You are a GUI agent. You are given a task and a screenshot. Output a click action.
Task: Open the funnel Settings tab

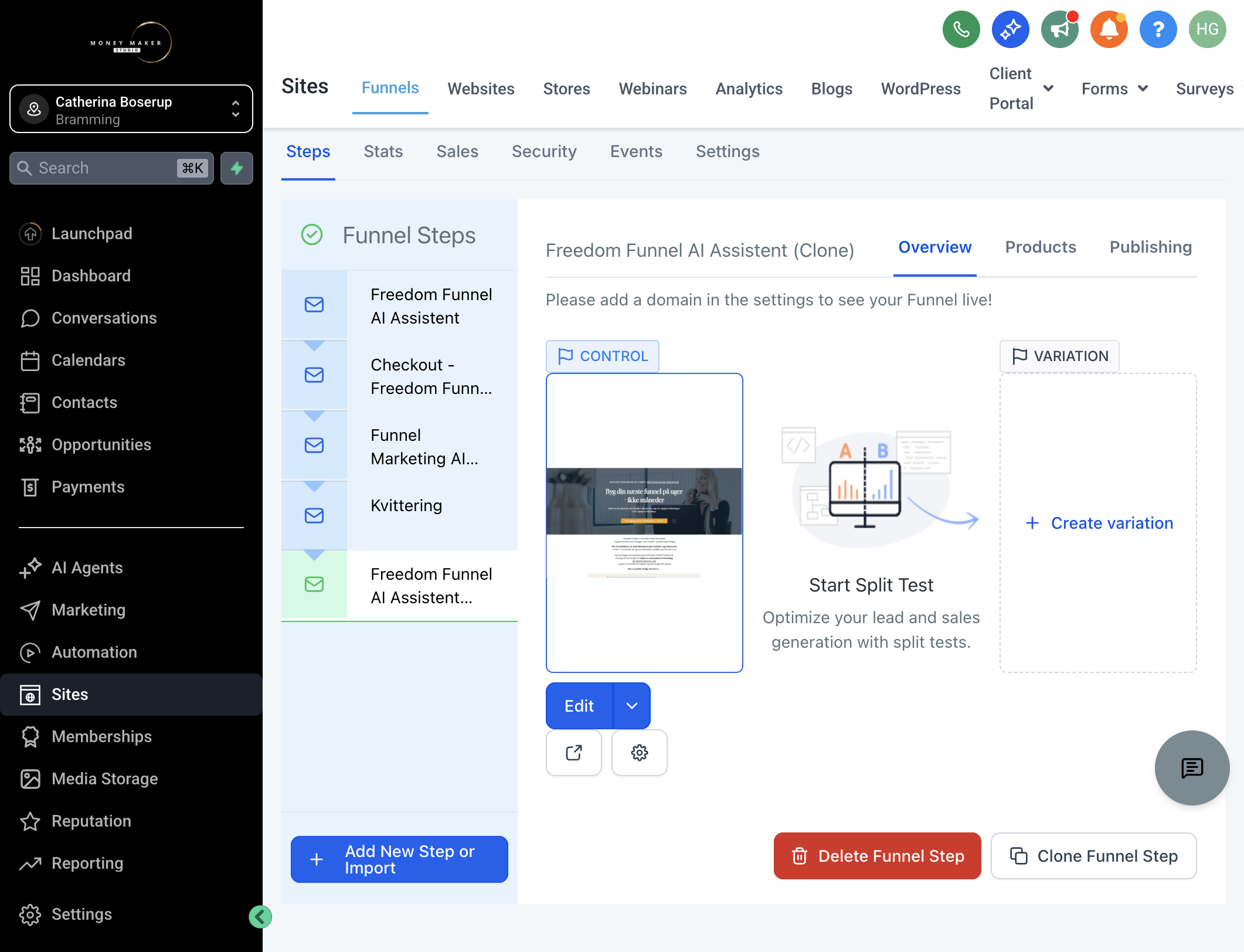pyautogui.click(x=728, y=151)
